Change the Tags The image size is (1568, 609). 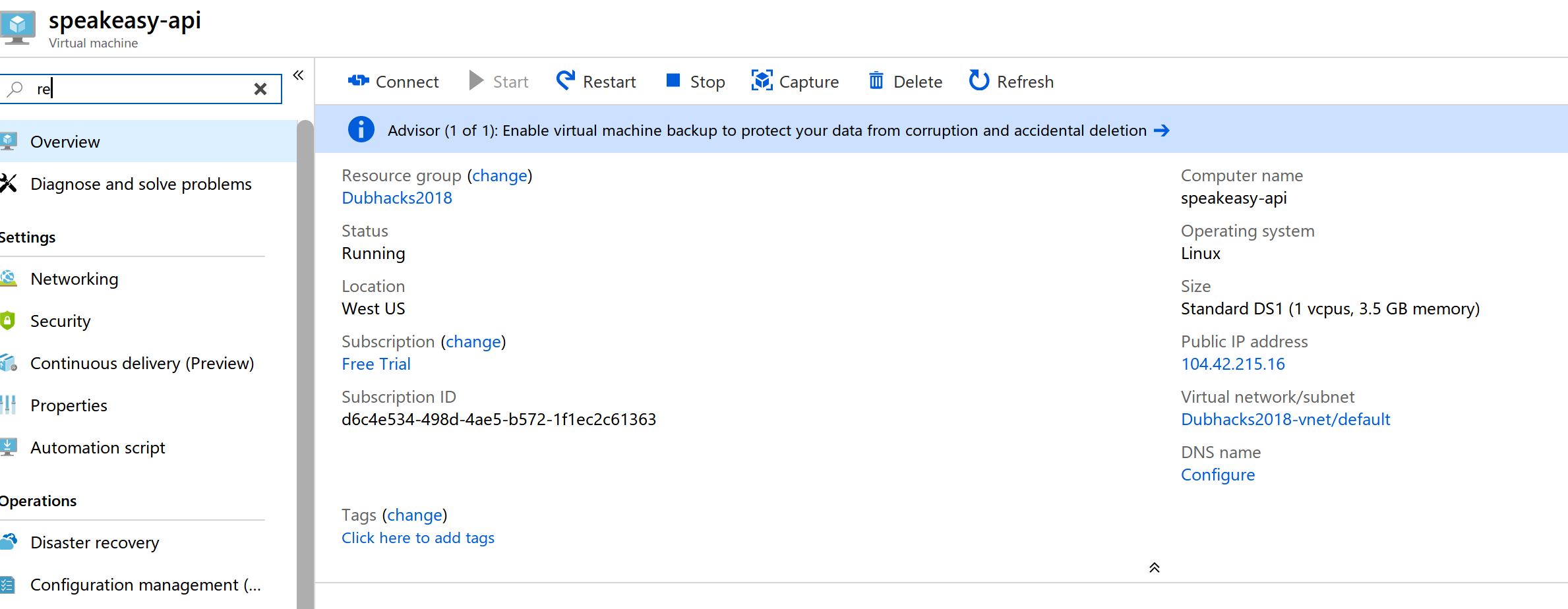pyautogui.click(x=415, y=515)
